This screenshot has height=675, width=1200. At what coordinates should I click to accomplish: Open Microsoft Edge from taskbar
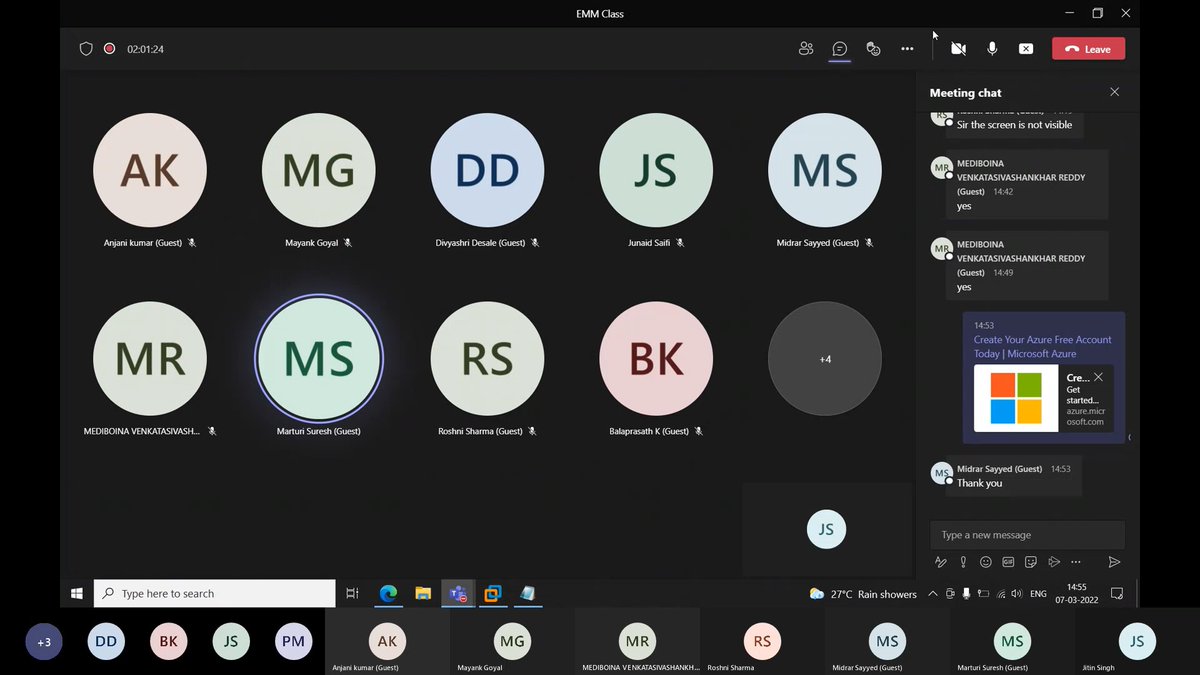click(388, 593)
